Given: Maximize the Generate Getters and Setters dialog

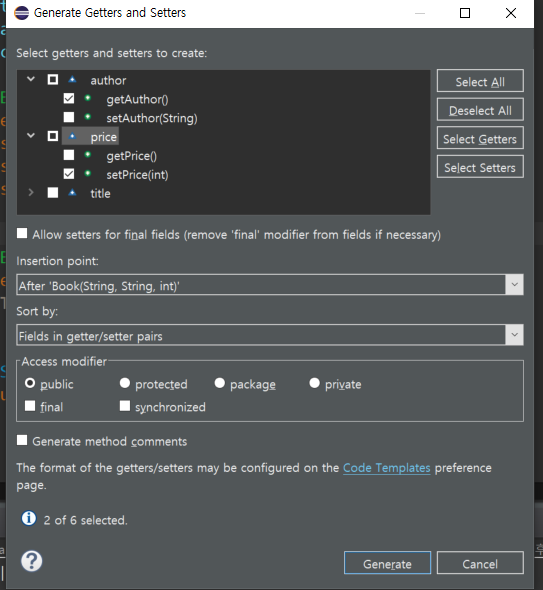Looking at the screenshot, I should coord(465,13).
